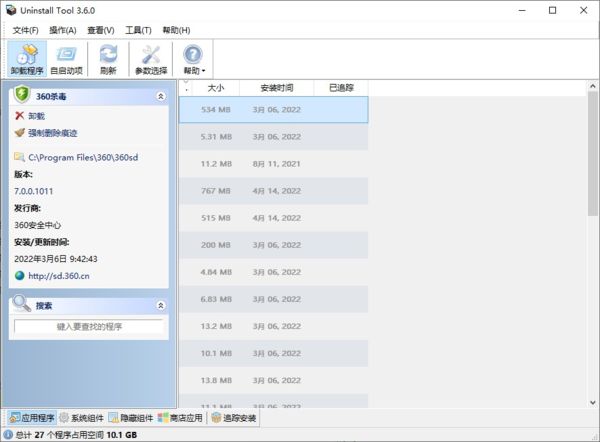Click the install time 2022年3月6日 9:42:43
600x442 pixels.
(56, 259)
